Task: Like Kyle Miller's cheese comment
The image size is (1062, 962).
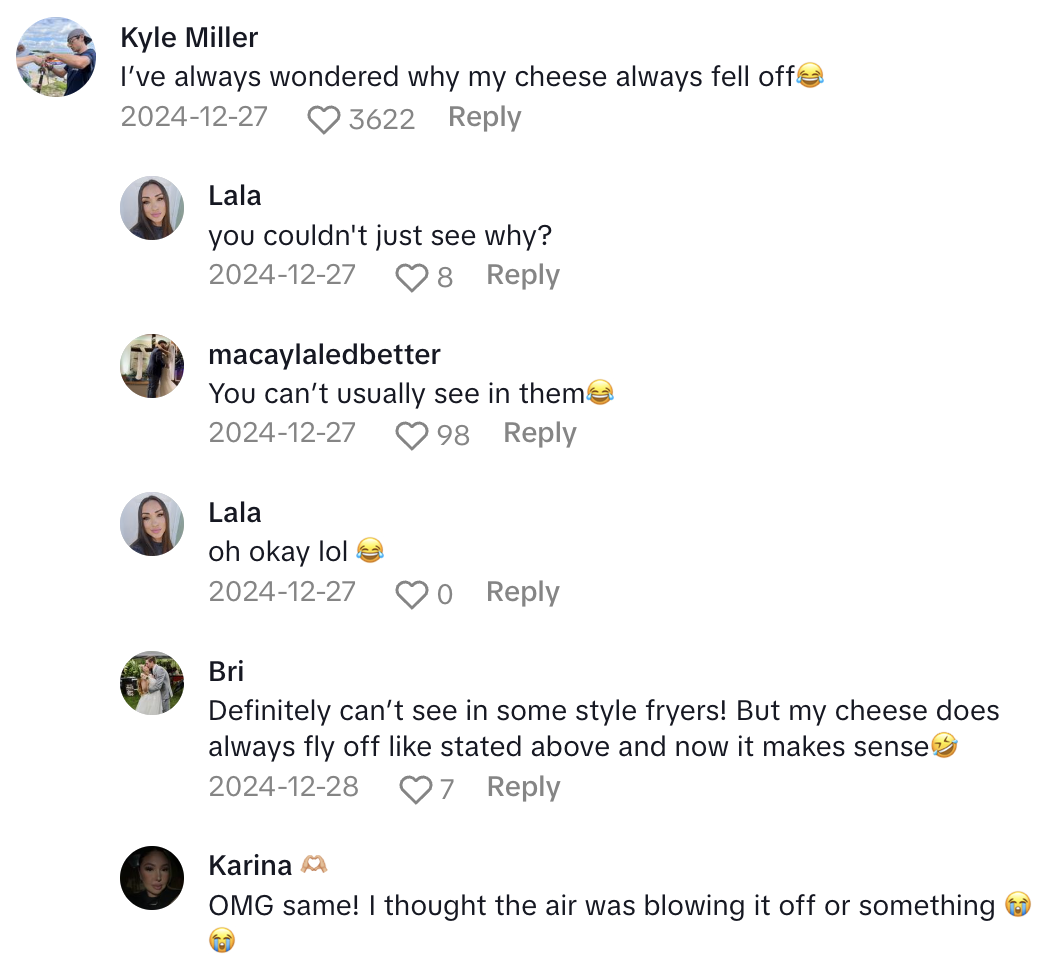Action: 323,119
